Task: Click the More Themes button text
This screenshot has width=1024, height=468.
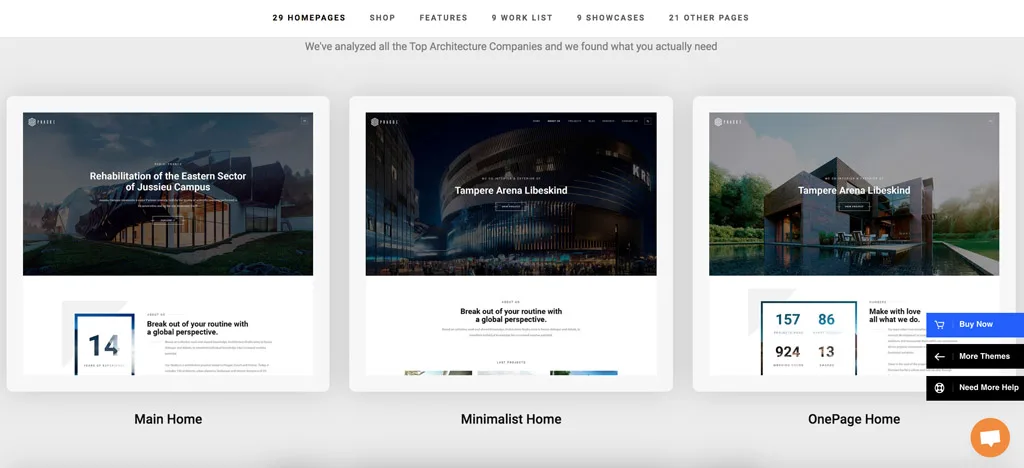Action: point(984,357)
